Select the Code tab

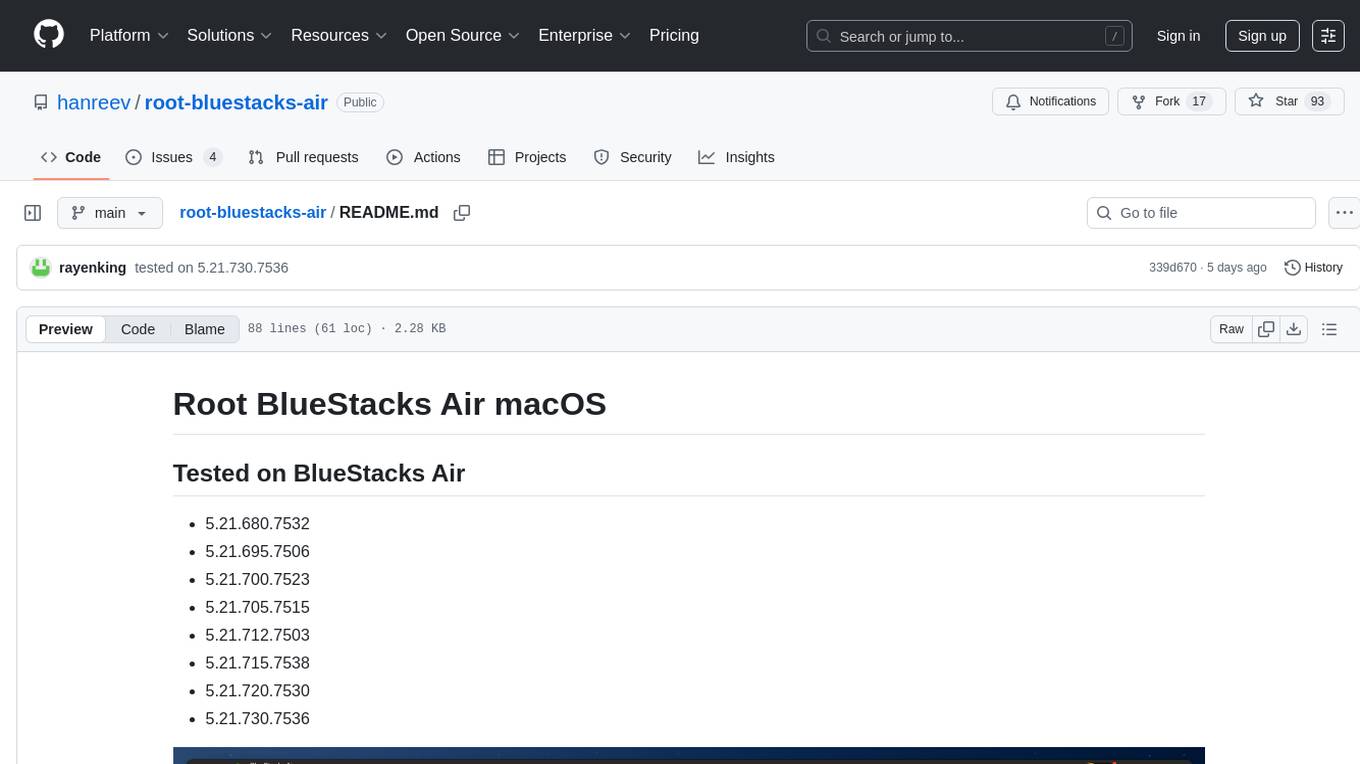click(x=71, y=157)
